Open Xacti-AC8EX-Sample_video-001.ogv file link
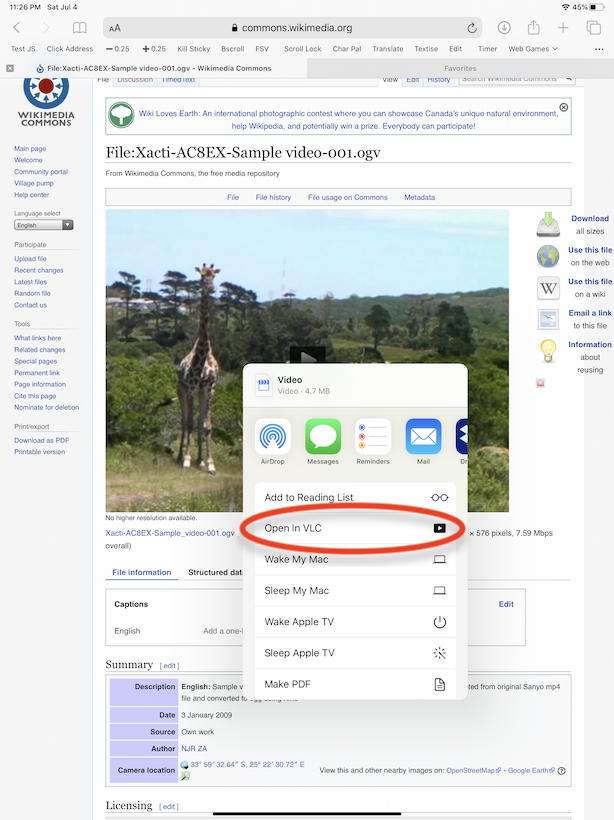The image size is (614, 820). (170, 533)
